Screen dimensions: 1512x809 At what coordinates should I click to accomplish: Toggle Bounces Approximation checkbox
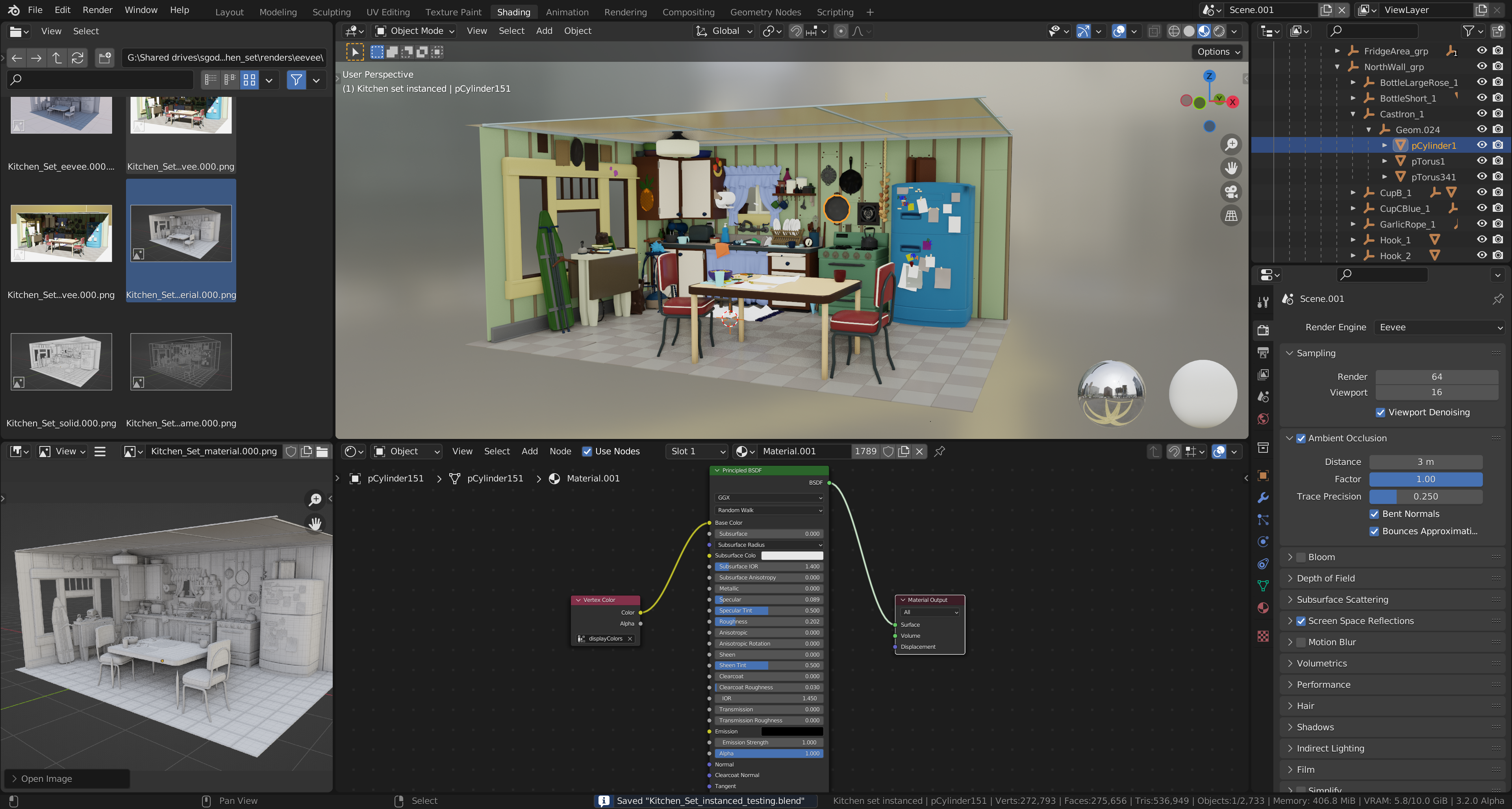[1374, 531]
